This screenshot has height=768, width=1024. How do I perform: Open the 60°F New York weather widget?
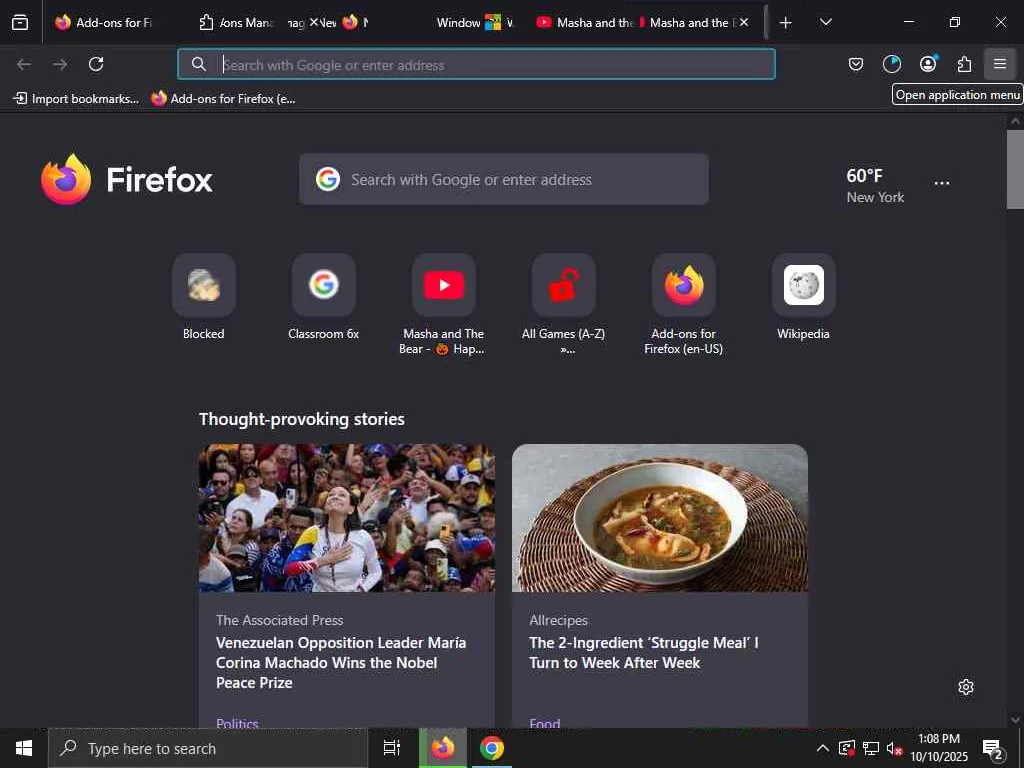click(x=875, y=185)
